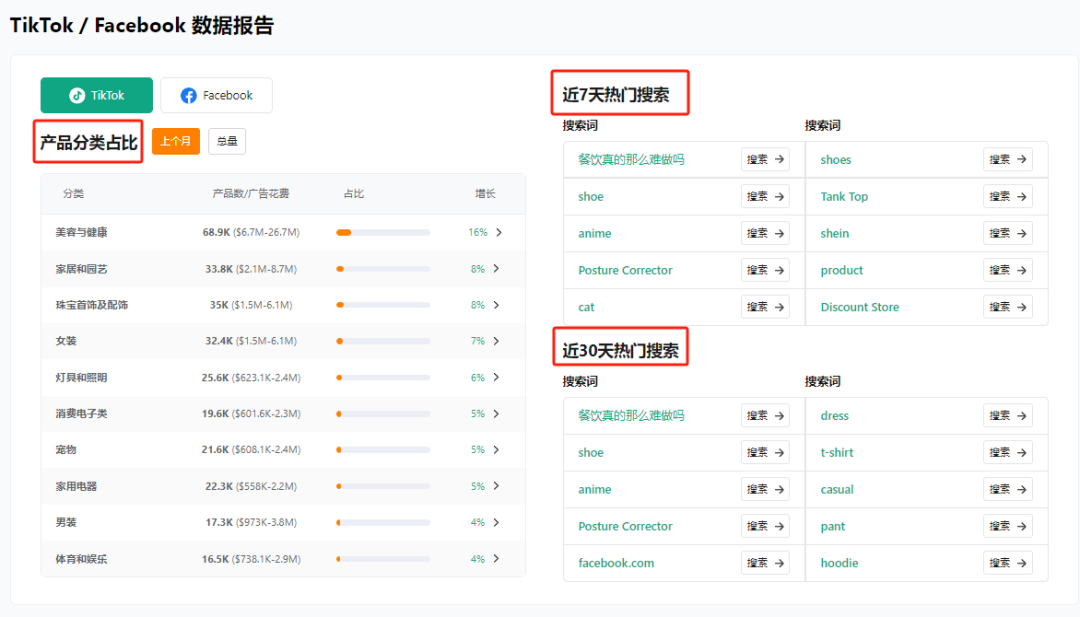
Task: Click search button next to cat
Action: pos(765,307)
